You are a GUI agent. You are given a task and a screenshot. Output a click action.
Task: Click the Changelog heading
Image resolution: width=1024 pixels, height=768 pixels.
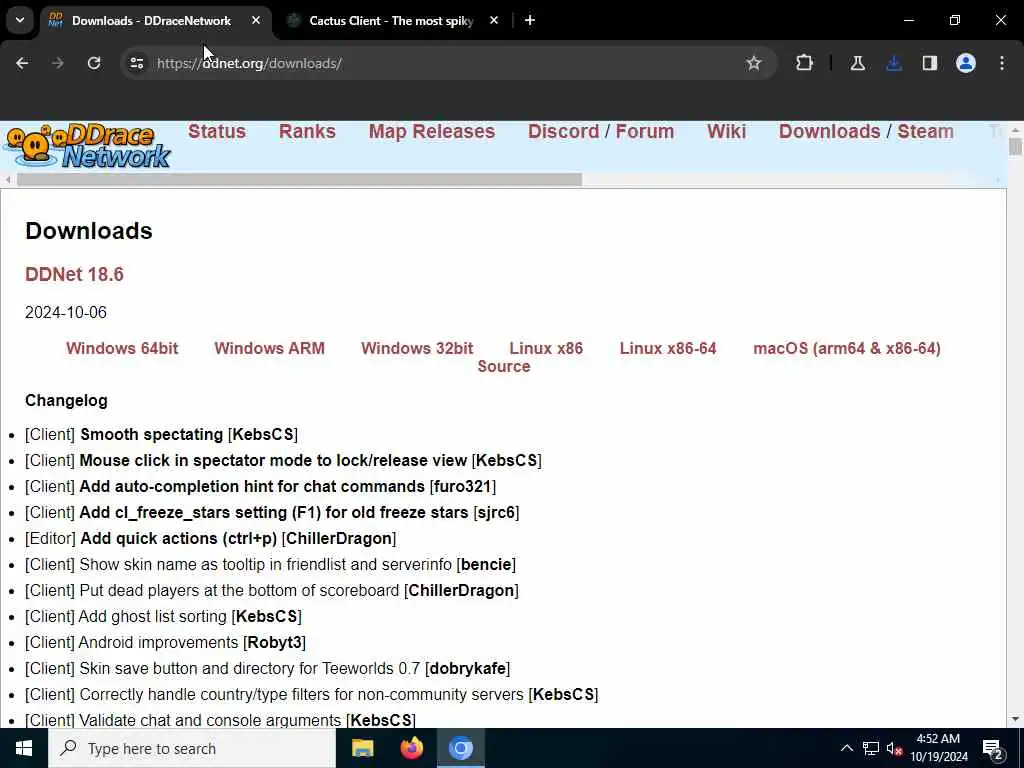(x=66, y=400)
